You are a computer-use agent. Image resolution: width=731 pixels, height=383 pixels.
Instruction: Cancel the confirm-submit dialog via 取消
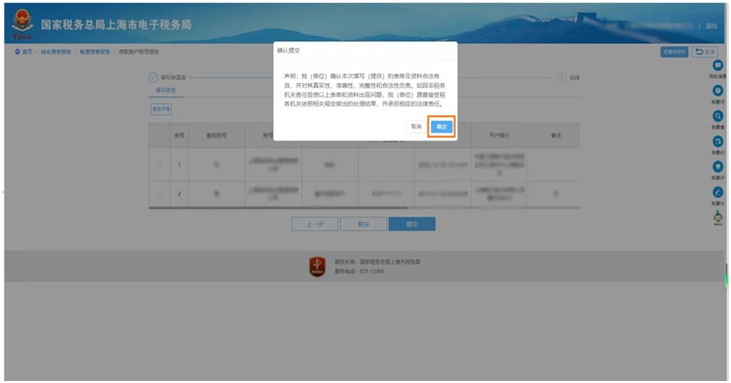coord(416,126)
